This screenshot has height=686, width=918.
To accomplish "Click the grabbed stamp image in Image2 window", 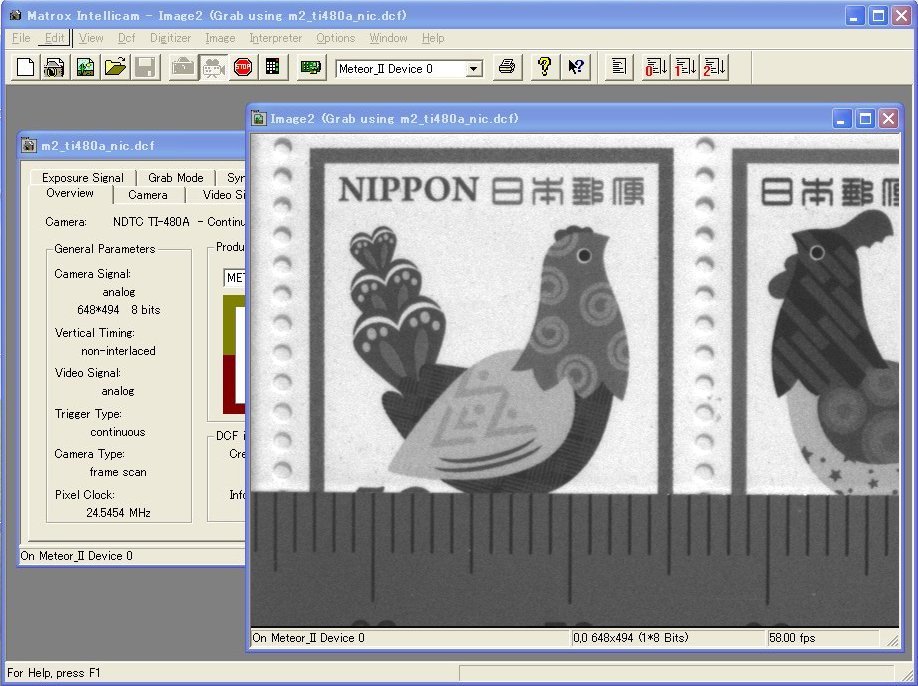I will coord(575,380).
